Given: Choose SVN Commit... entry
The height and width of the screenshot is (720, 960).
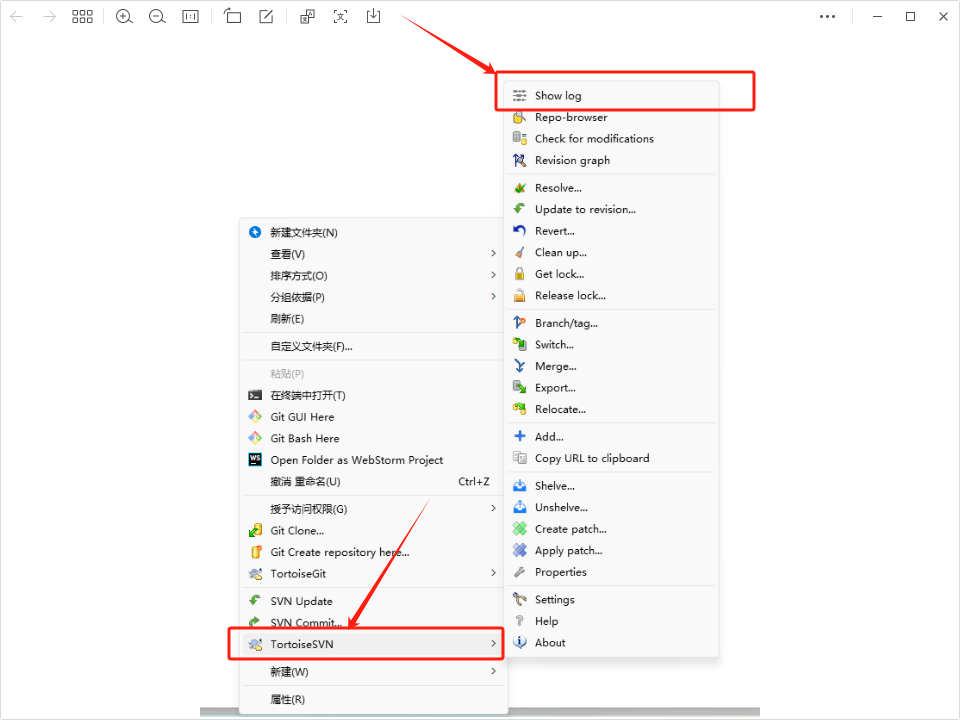Looking at the screenshot, I should (x=372, y=622).
